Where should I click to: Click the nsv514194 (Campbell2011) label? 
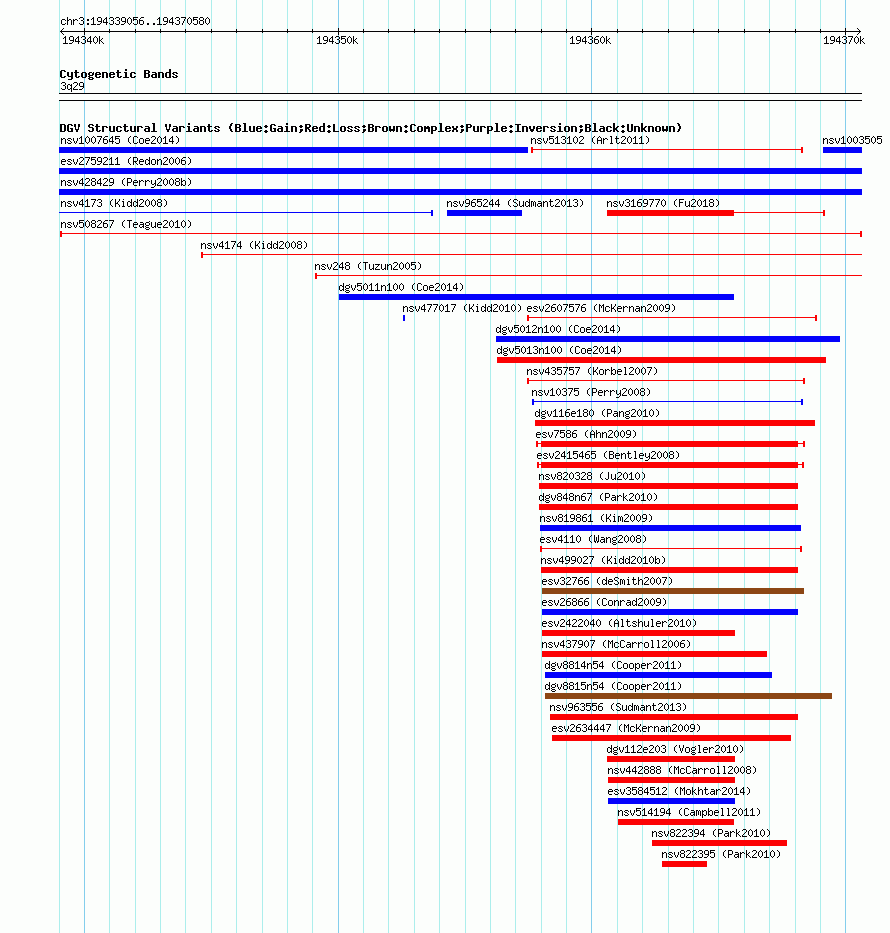pos(689,812)
